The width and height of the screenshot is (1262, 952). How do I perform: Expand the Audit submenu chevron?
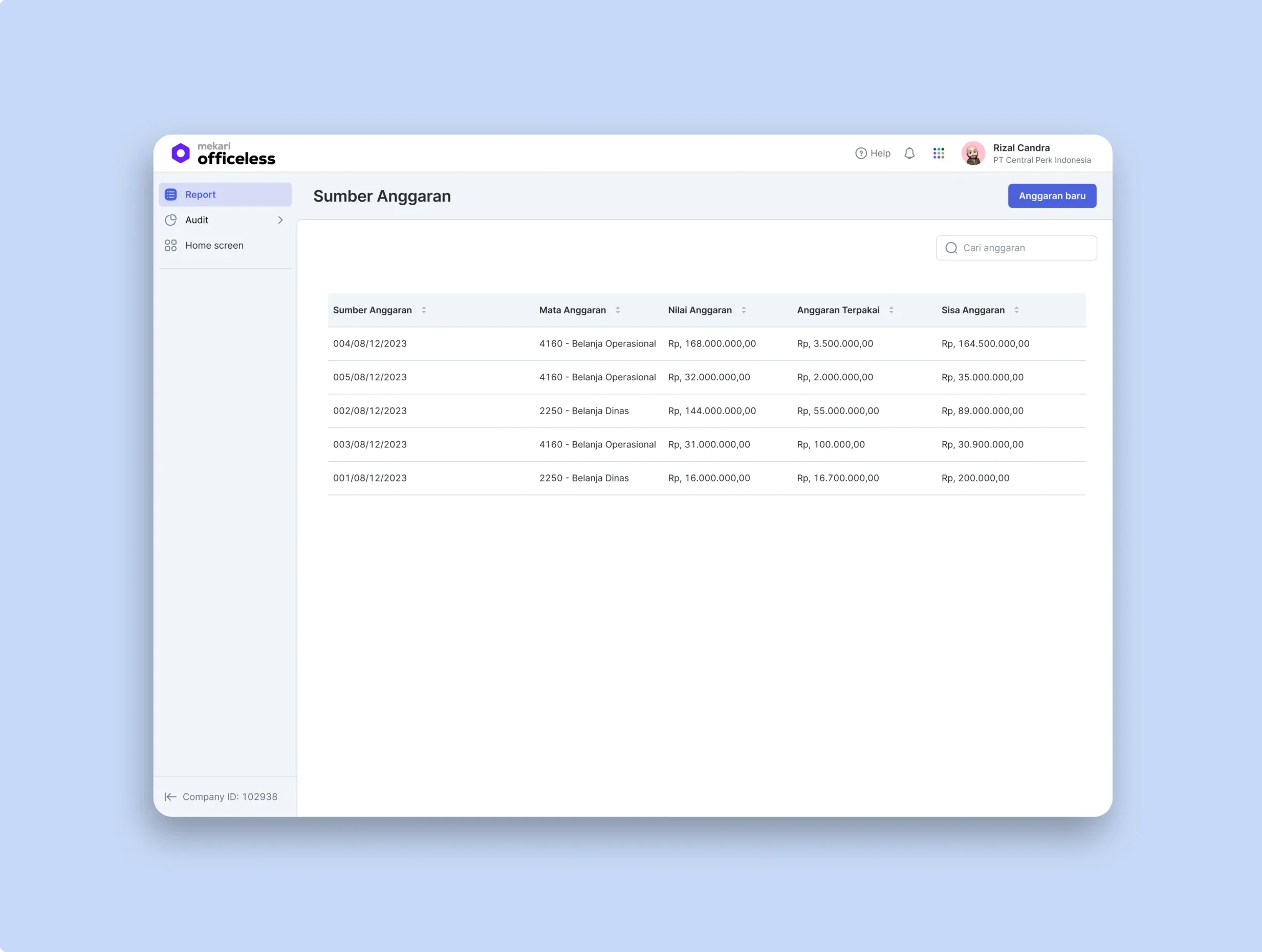280,220
